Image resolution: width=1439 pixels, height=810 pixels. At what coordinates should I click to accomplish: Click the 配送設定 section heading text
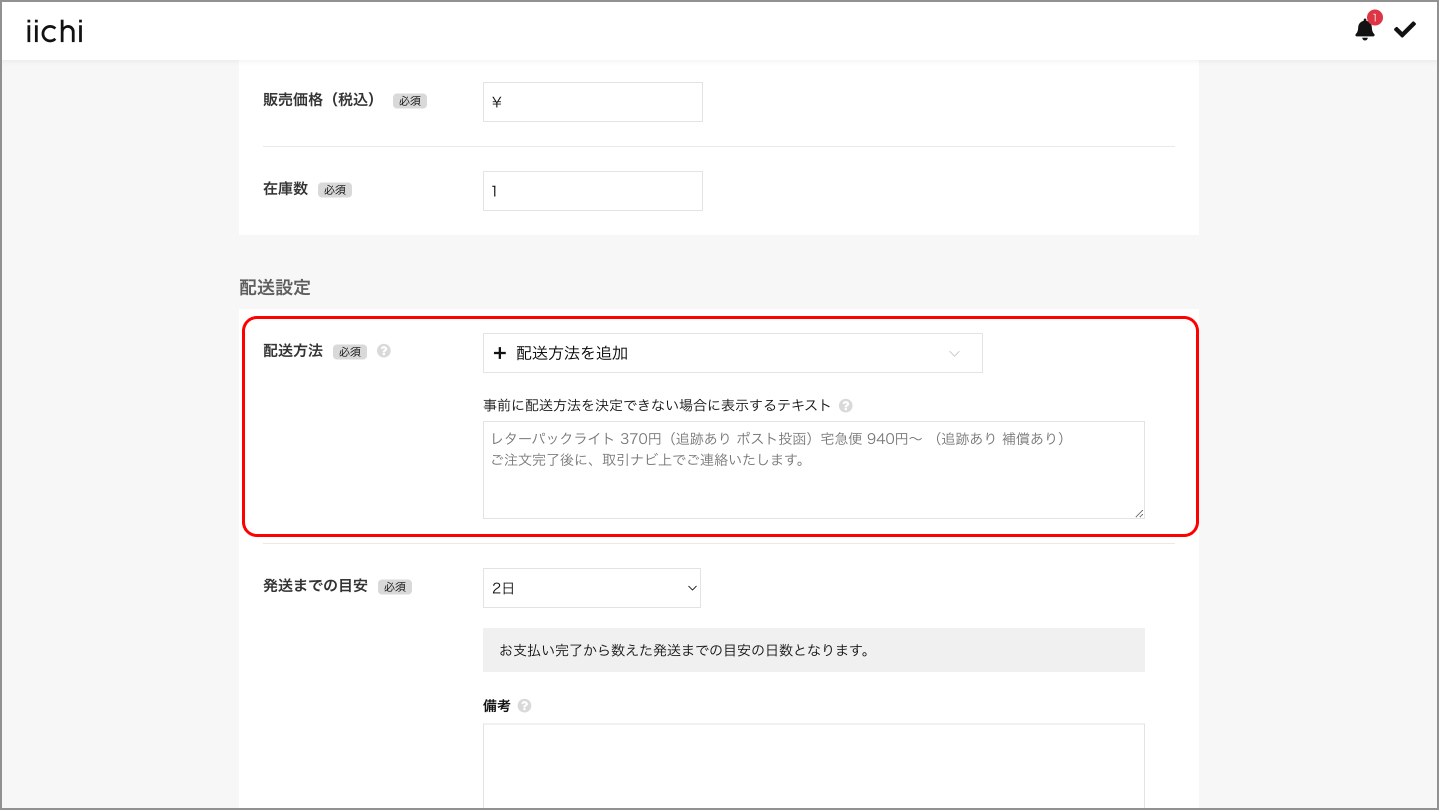pyautogui.click(x=275, y=288)
